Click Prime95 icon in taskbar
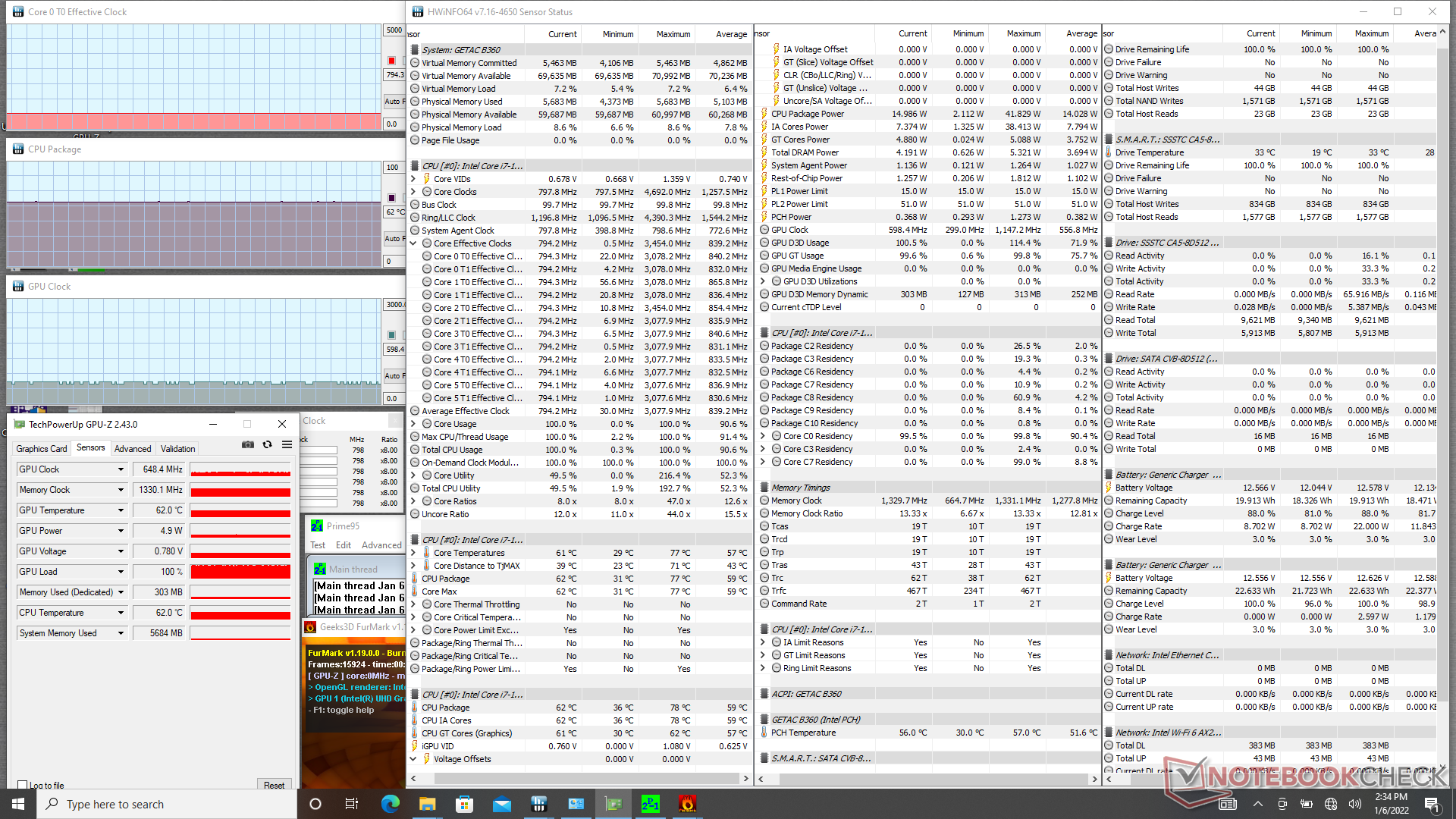The width and height of the screenshot is (1456, 819). pyautogui.click(x=650, y=804)
